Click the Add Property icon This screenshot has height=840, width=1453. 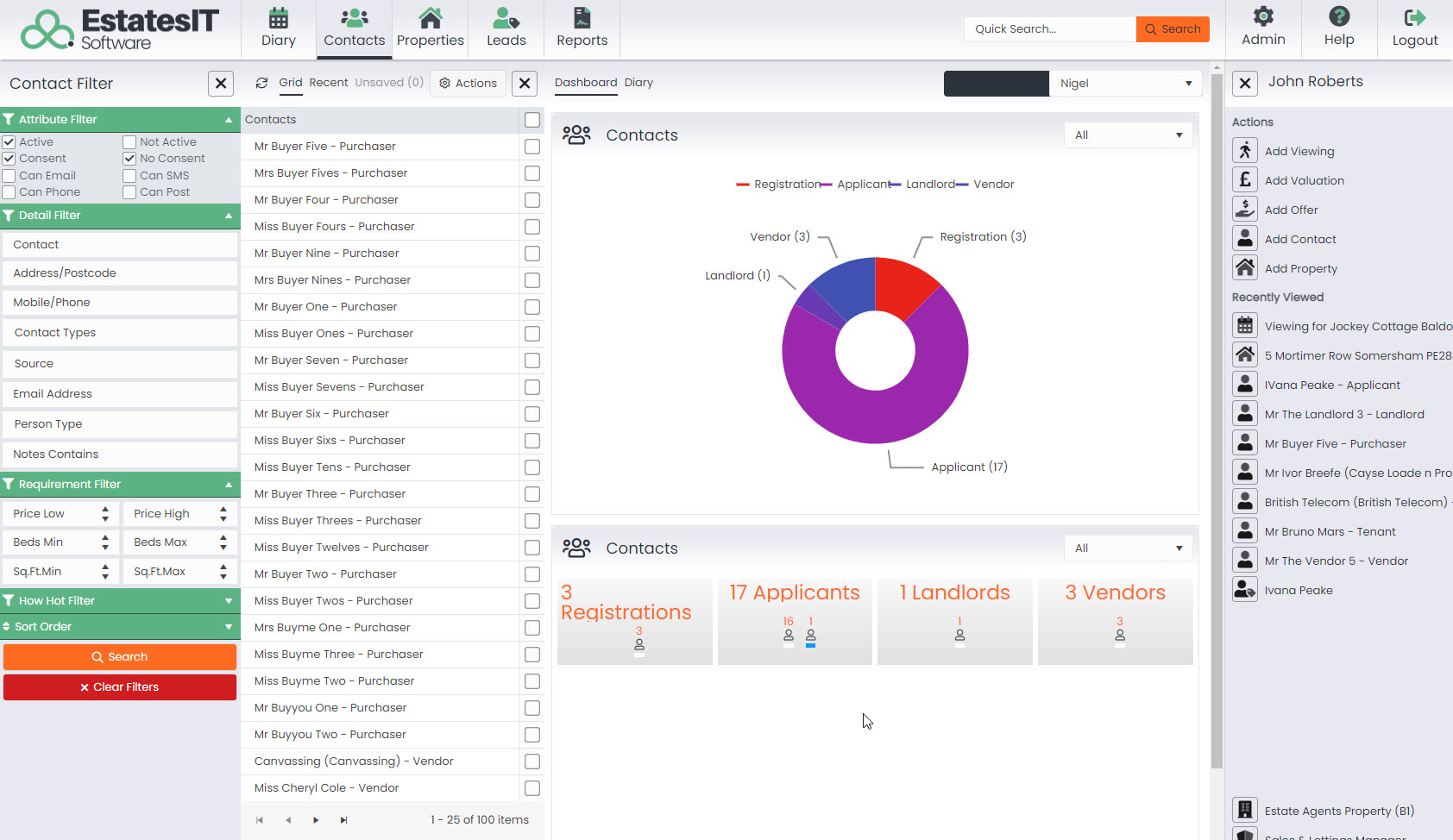tap(1245, 267)
